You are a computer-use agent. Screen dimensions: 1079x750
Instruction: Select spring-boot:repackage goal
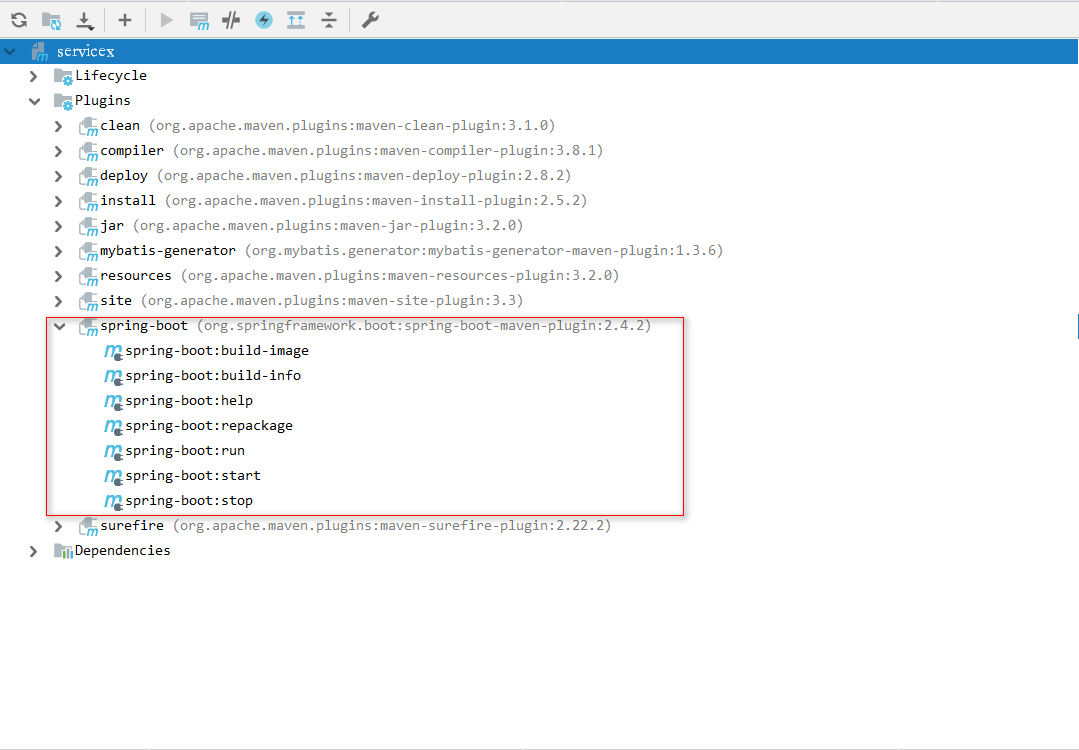209,426
